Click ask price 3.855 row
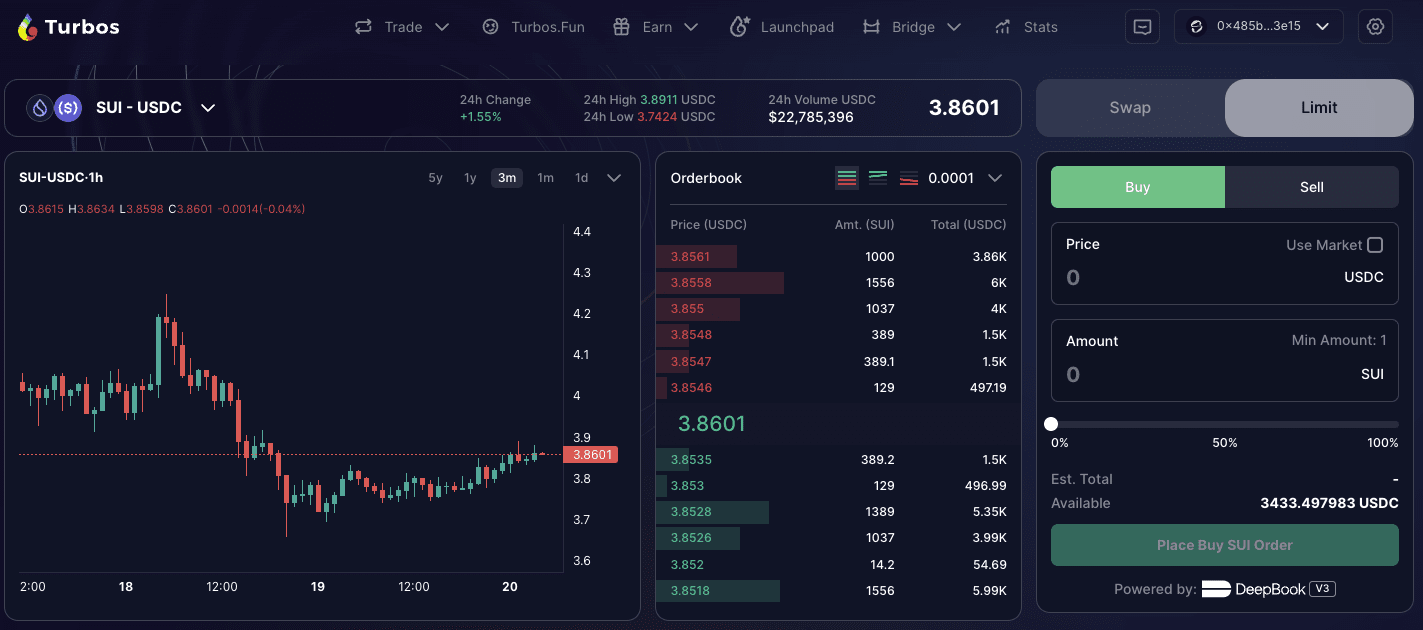The height and width of the screenshot is (630, 1423). 838,309
